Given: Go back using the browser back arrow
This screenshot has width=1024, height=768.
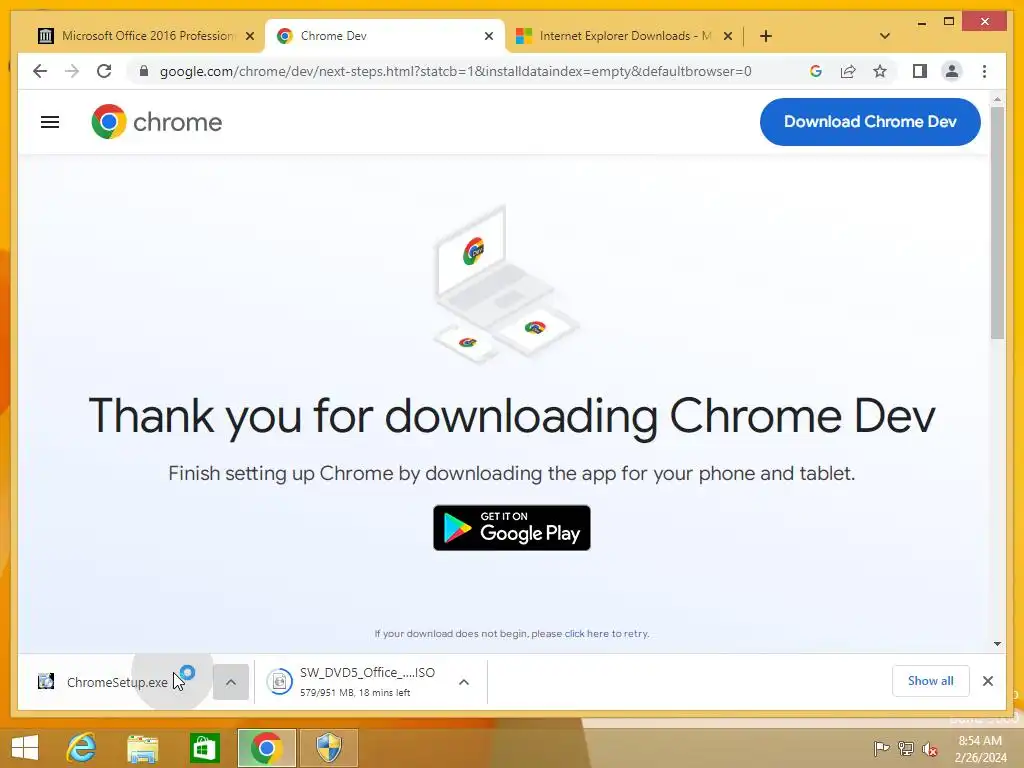Looking at the screenshot, I should click(x=40, y=71).
